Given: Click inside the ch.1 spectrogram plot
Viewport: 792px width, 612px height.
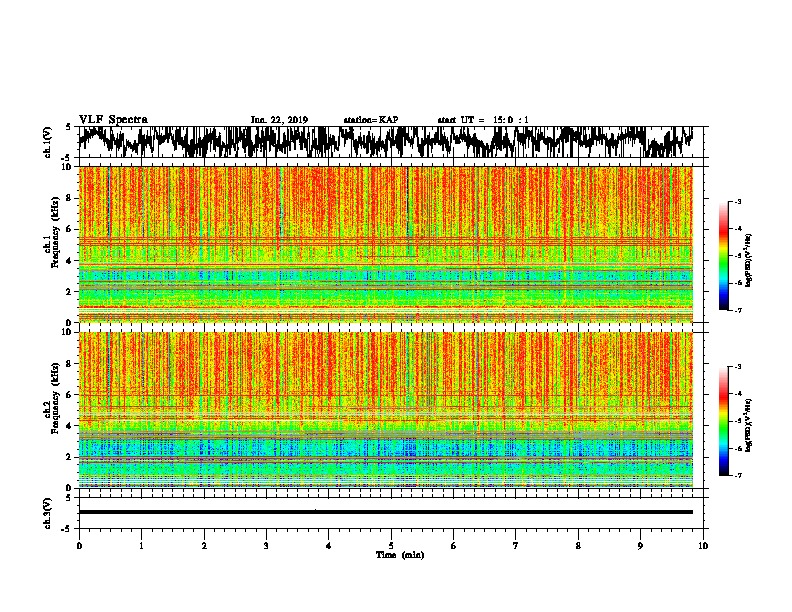Looking at the screenshot, I should 386,244.
